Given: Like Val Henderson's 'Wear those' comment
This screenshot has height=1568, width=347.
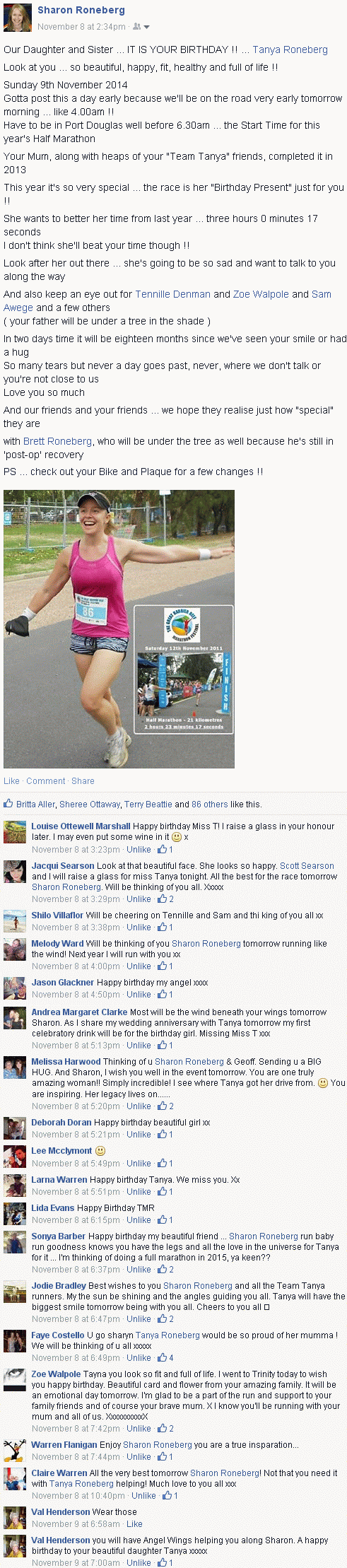Looking at the screenshot, I should (x=134, y=1523).
